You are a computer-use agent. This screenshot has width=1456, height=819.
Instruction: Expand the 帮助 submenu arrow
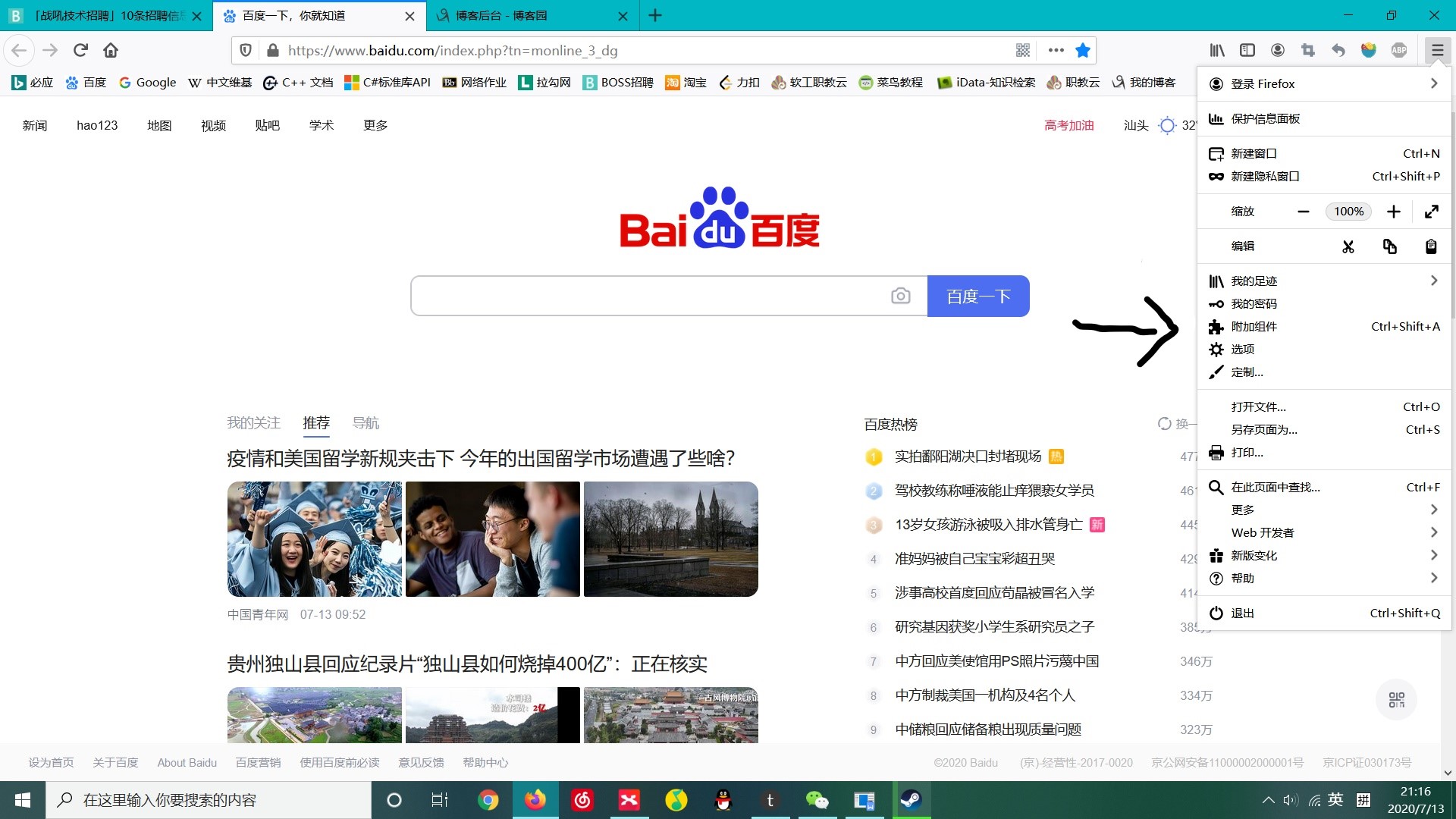point(1433,578)
